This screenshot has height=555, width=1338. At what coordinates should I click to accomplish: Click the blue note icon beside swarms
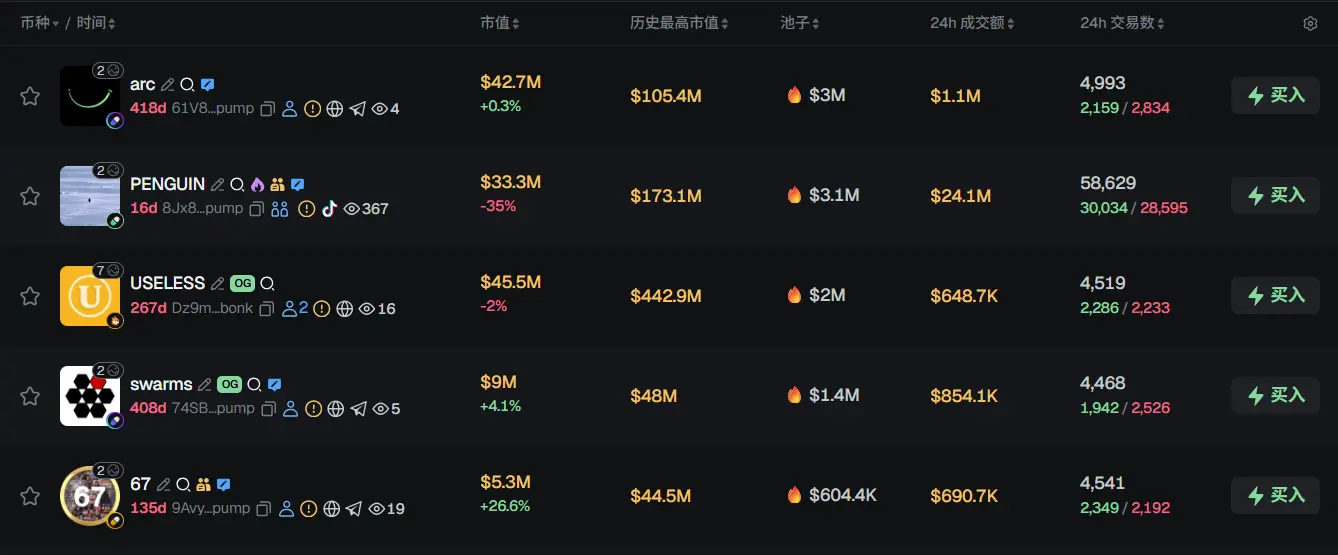275,385
